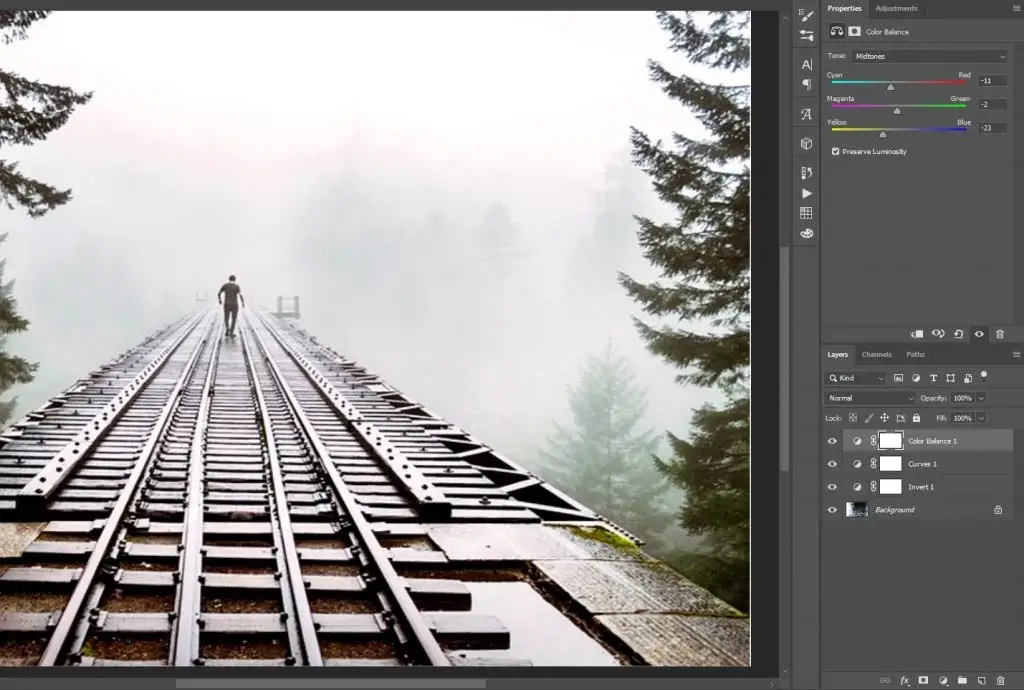1024x690 pixels.
Task: Click prevent artboard auto-nesting lock icon
Action: point(901,418)
